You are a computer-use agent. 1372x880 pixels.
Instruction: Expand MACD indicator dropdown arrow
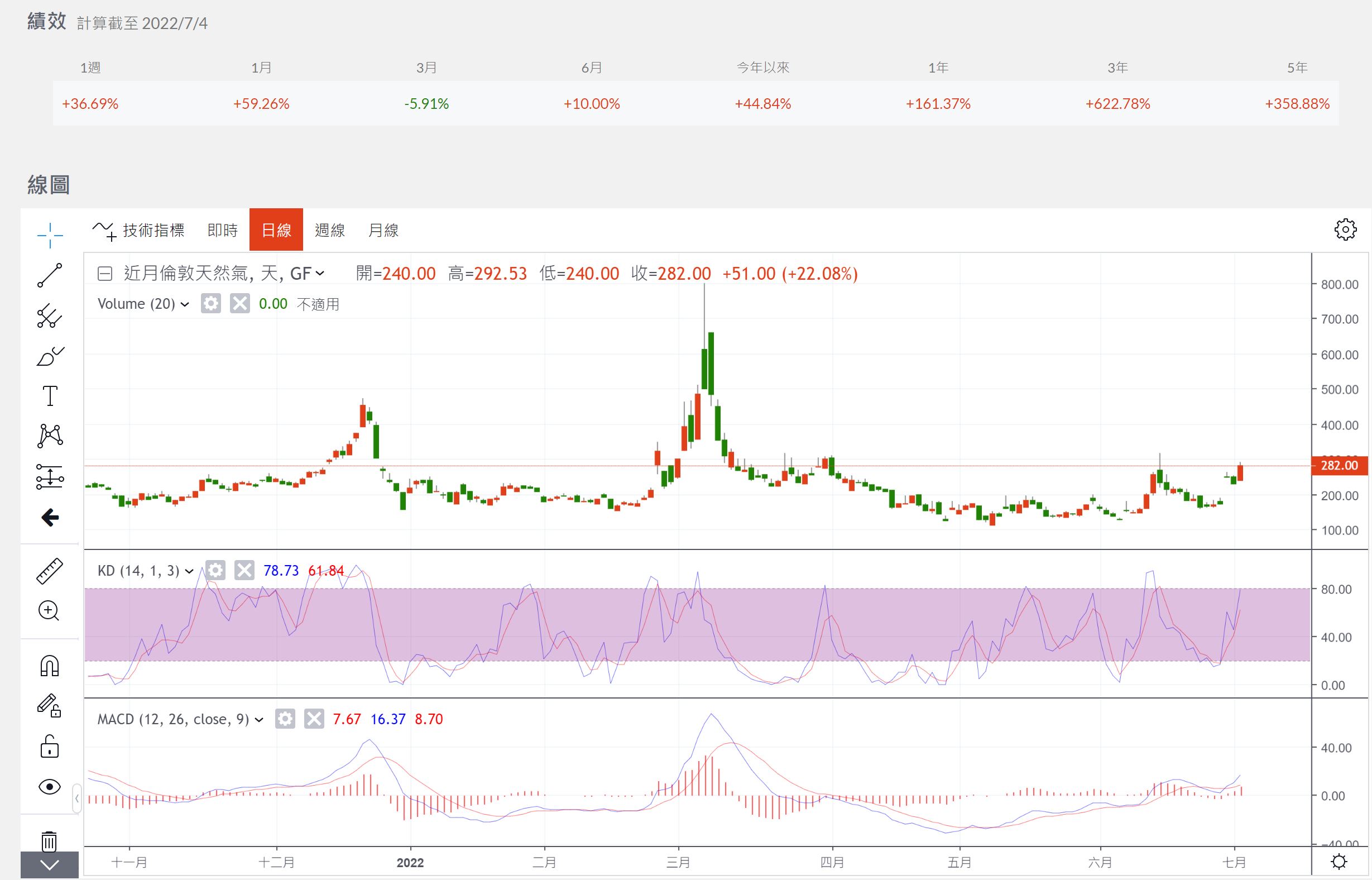pos(259,719)
